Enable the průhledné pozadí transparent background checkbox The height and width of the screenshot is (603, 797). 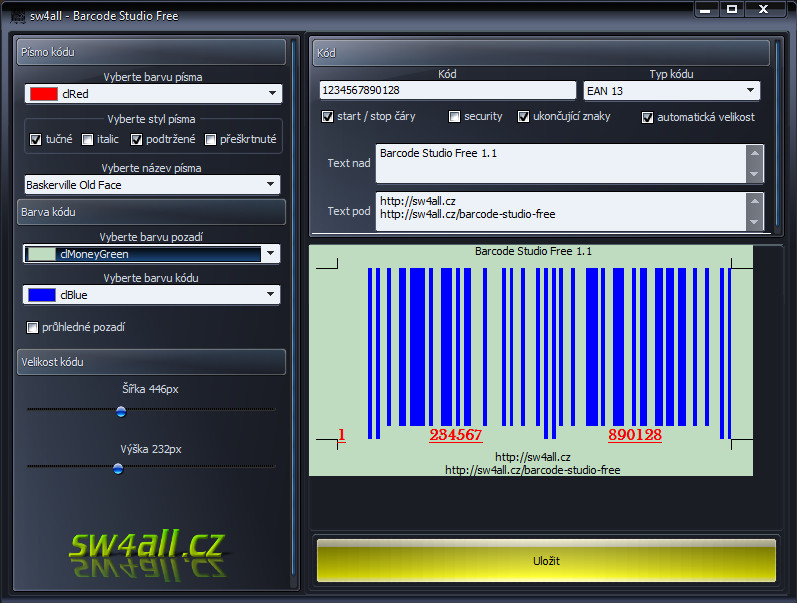(33, 327)
